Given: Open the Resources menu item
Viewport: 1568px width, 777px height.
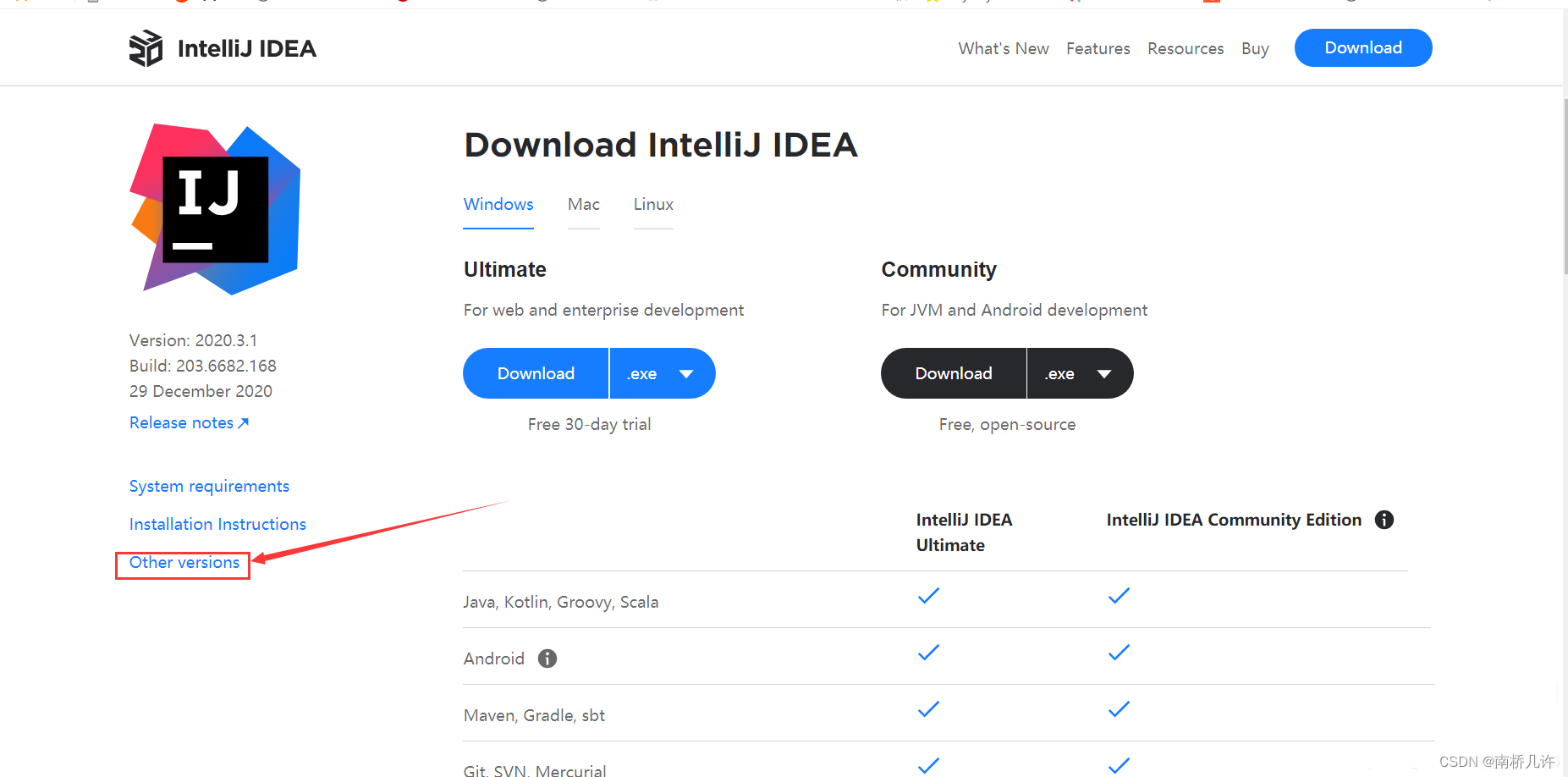Looking at the screenshot, I should 1186,48.
